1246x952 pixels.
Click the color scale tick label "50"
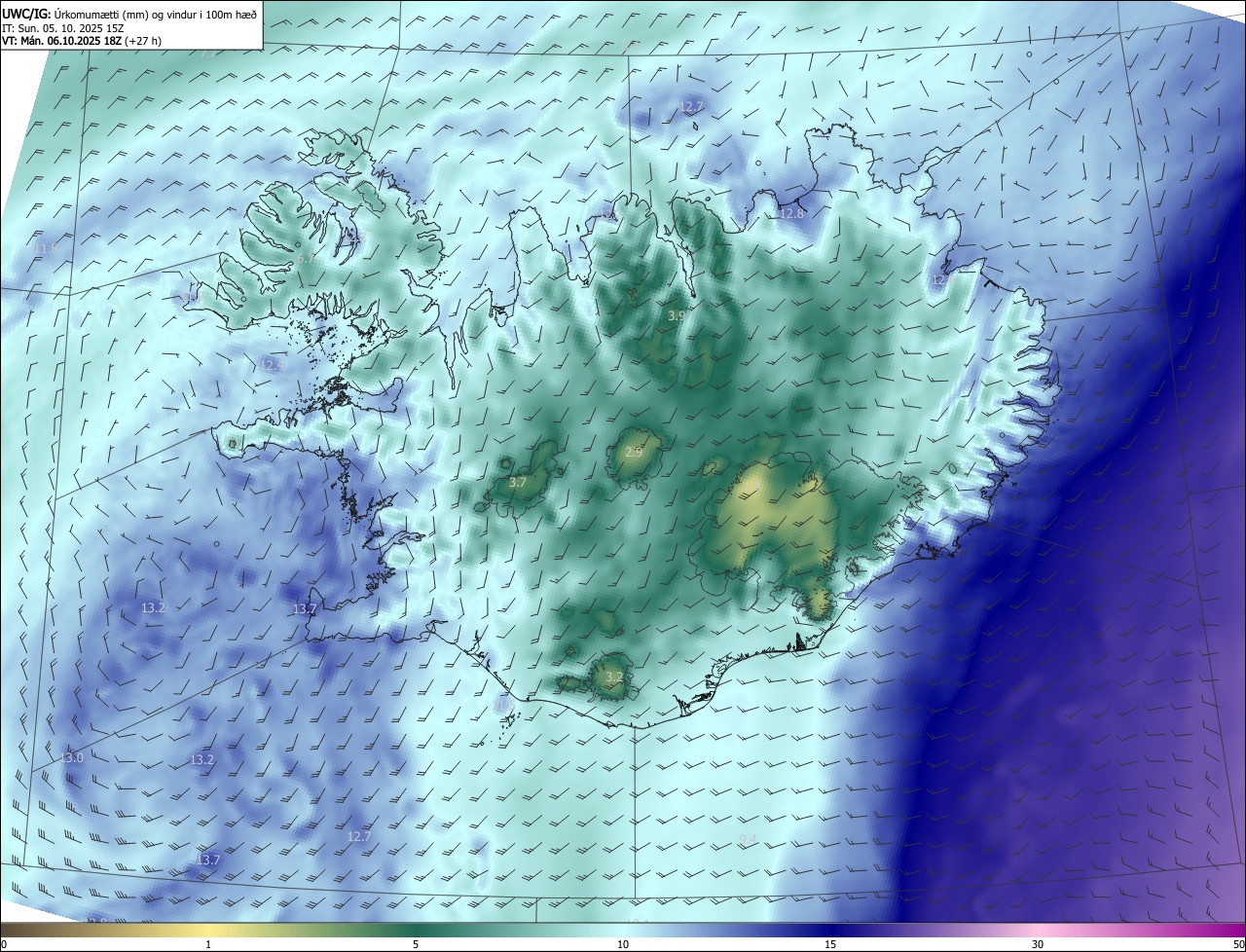pyautogui.click(x=1238, y=944)
